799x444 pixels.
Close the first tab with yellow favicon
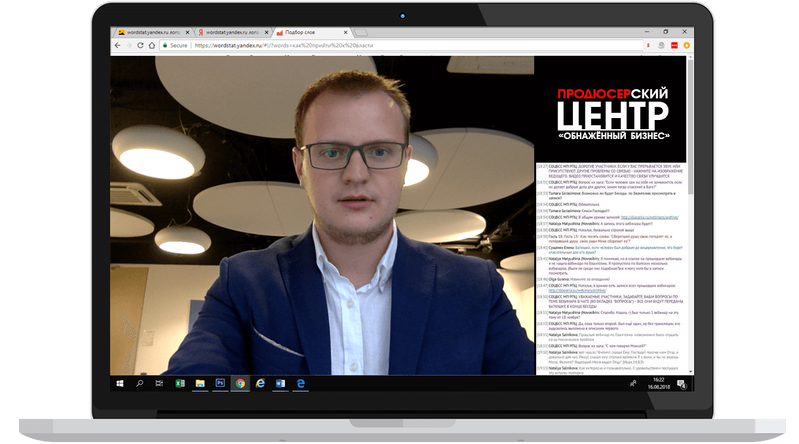click(188, 32)
